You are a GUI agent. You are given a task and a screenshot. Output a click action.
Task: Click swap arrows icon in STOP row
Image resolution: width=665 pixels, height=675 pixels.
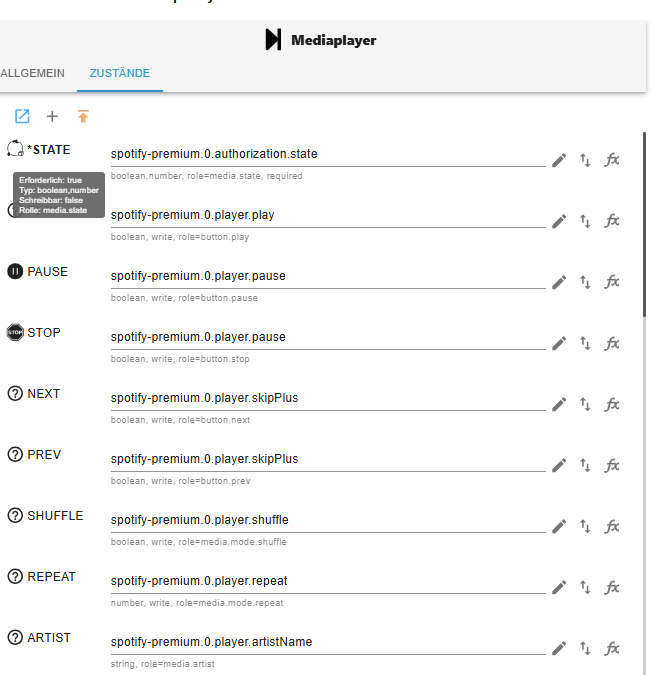pyautogui.click(x=586, y=343)
